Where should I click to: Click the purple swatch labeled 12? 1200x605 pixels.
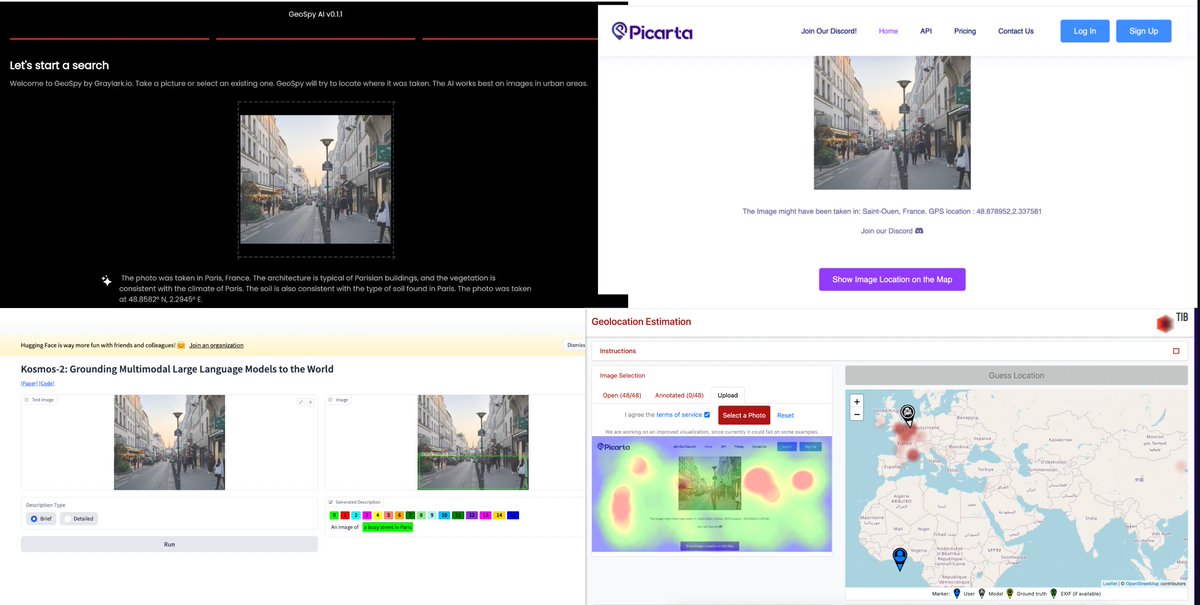click(472, 515)
